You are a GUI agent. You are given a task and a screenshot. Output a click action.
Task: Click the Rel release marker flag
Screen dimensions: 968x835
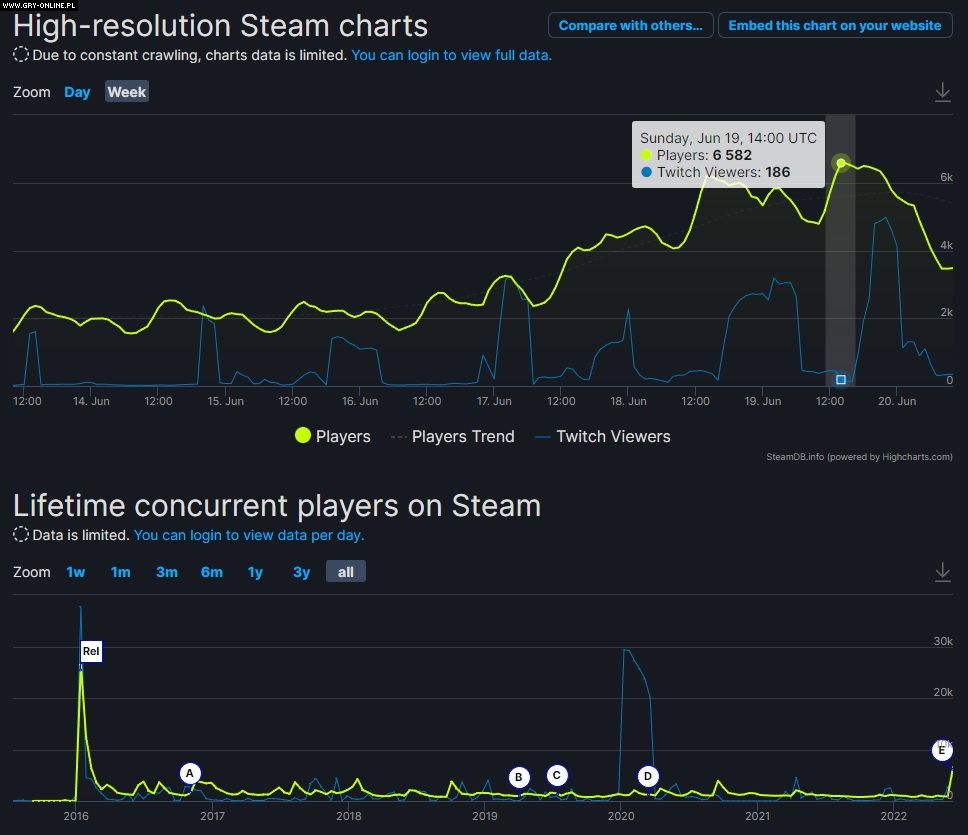coord(91,652)
